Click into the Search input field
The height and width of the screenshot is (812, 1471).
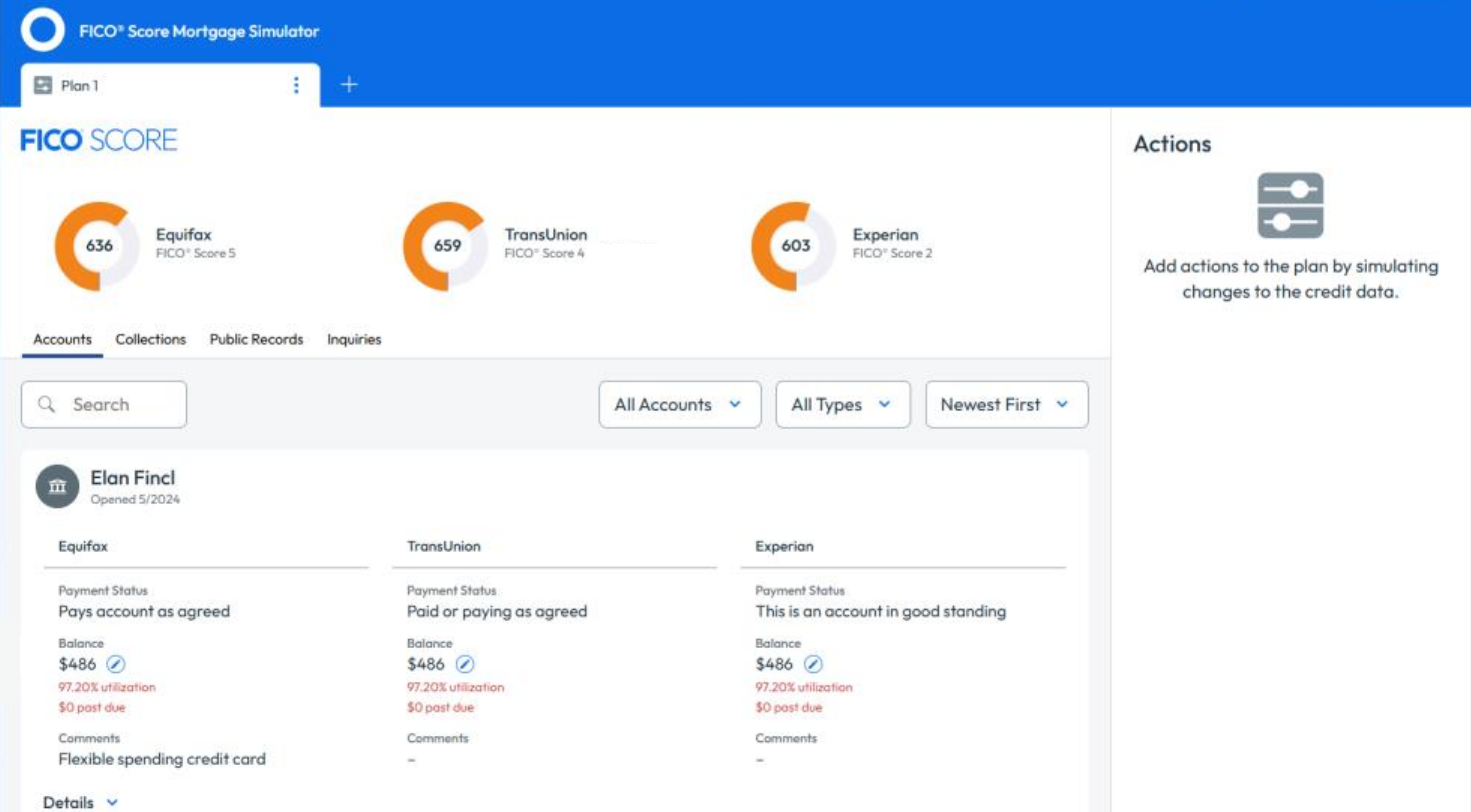point(104,405)
